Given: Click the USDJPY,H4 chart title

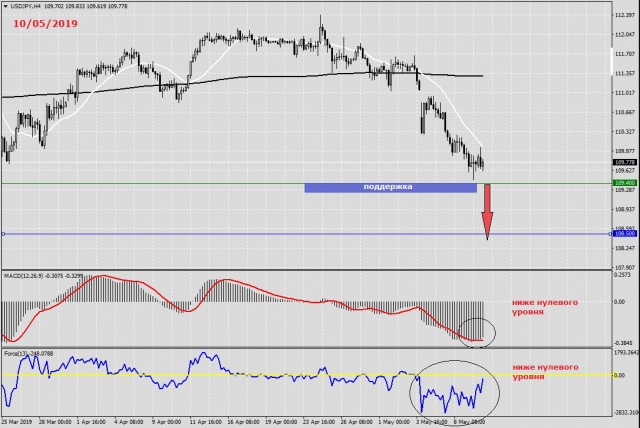Looking at the screenshot, I should (x=32, y=5).
